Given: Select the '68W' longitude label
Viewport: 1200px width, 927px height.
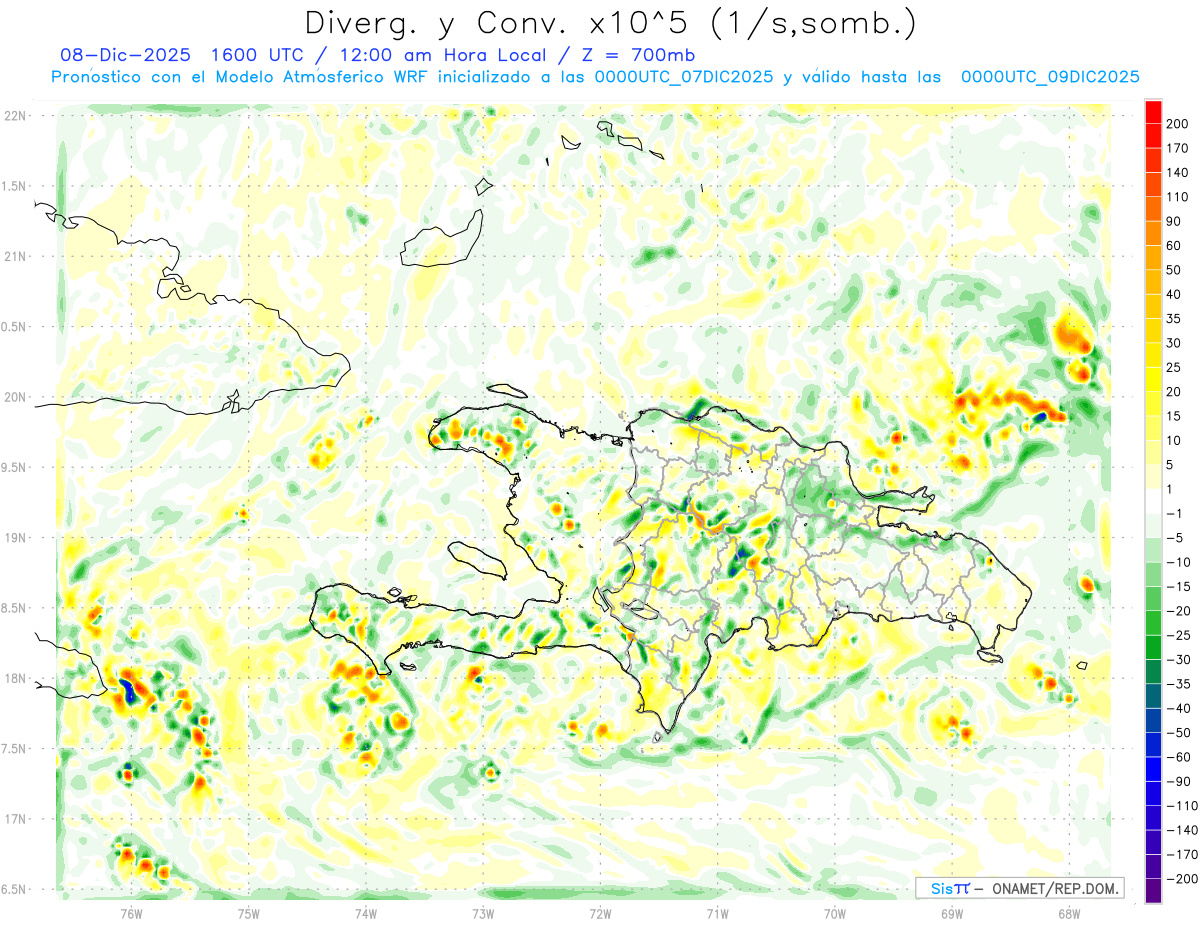Looking at the screenshot, I should point(1069,912).
